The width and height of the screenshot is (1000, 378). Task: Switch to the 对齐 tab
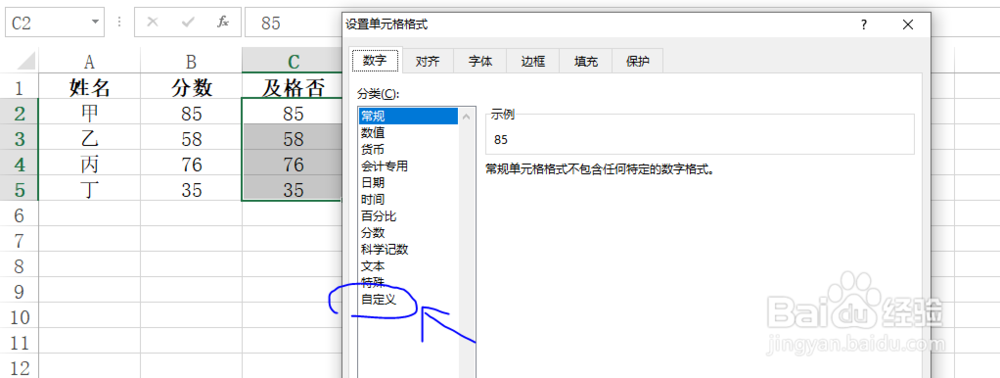427,61
